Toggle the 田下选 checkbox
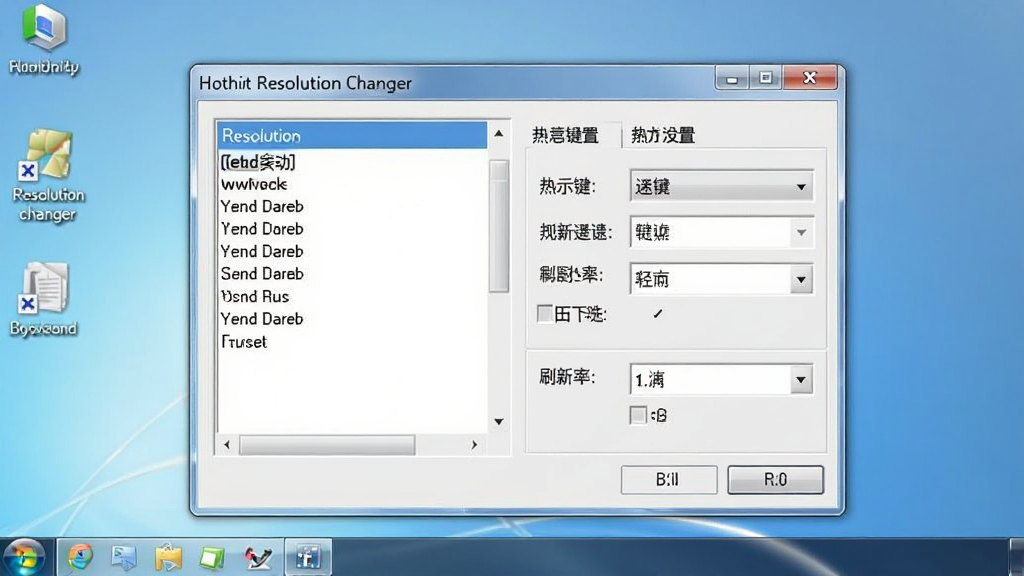Screen dimensions: 1024x576 click(x=545, y=314)
